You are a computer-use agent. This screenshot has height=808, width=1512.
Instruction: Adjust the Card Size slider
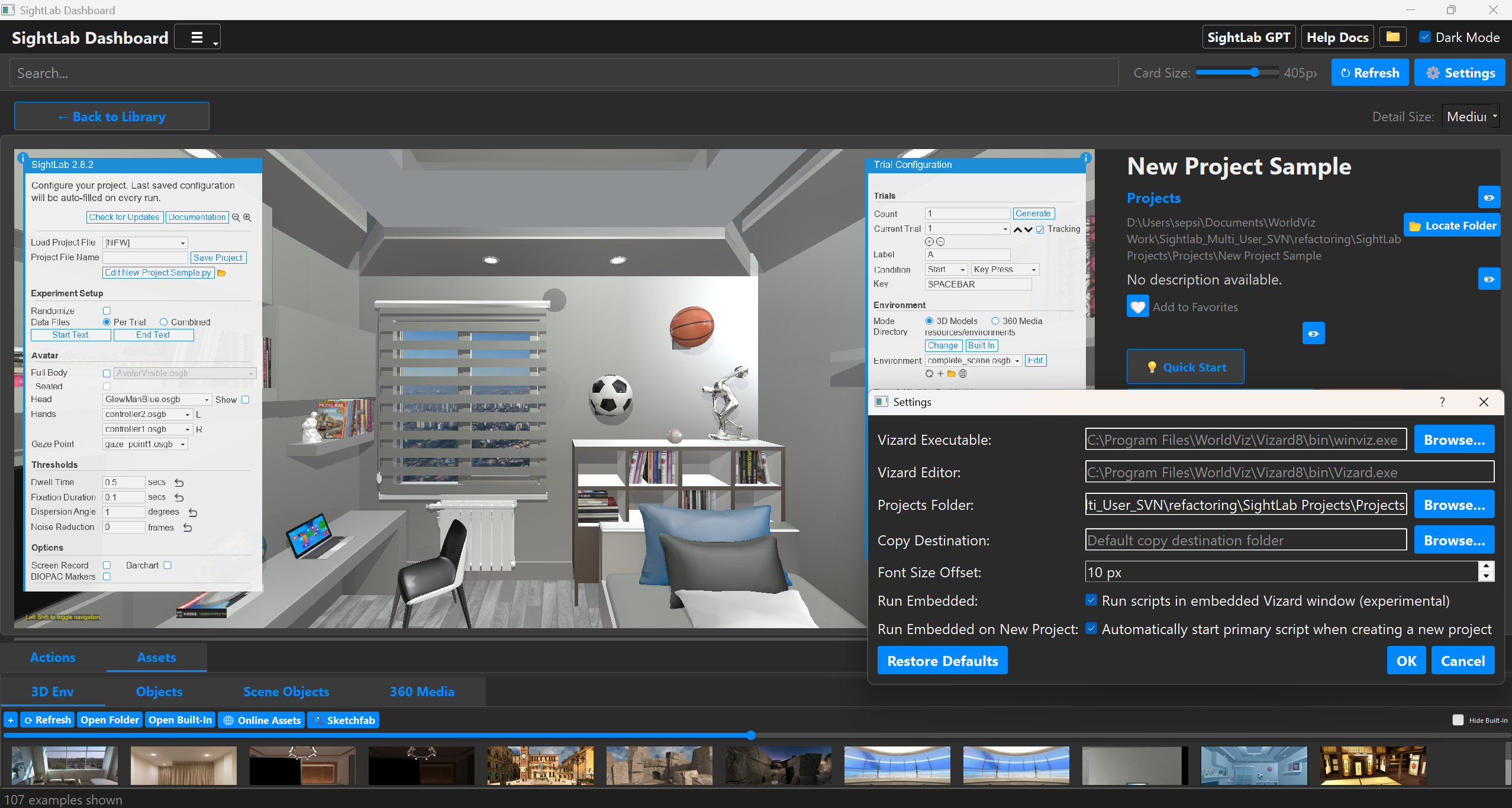(1254, 73)
